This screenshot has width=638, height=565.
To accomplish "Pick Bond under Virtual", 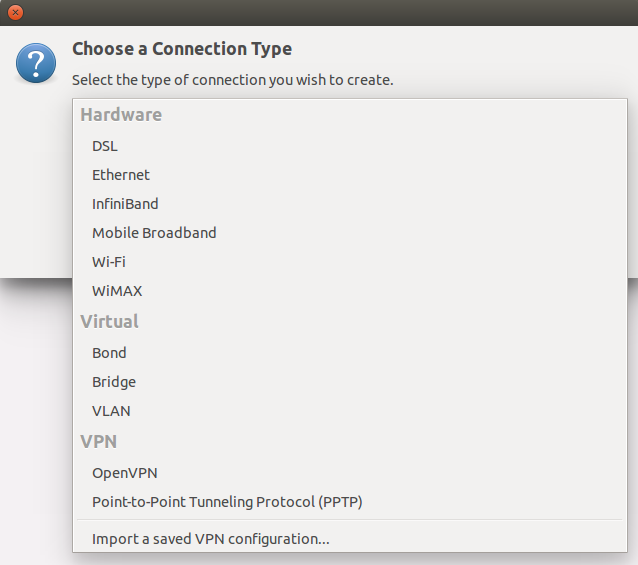I will [109, 353].
